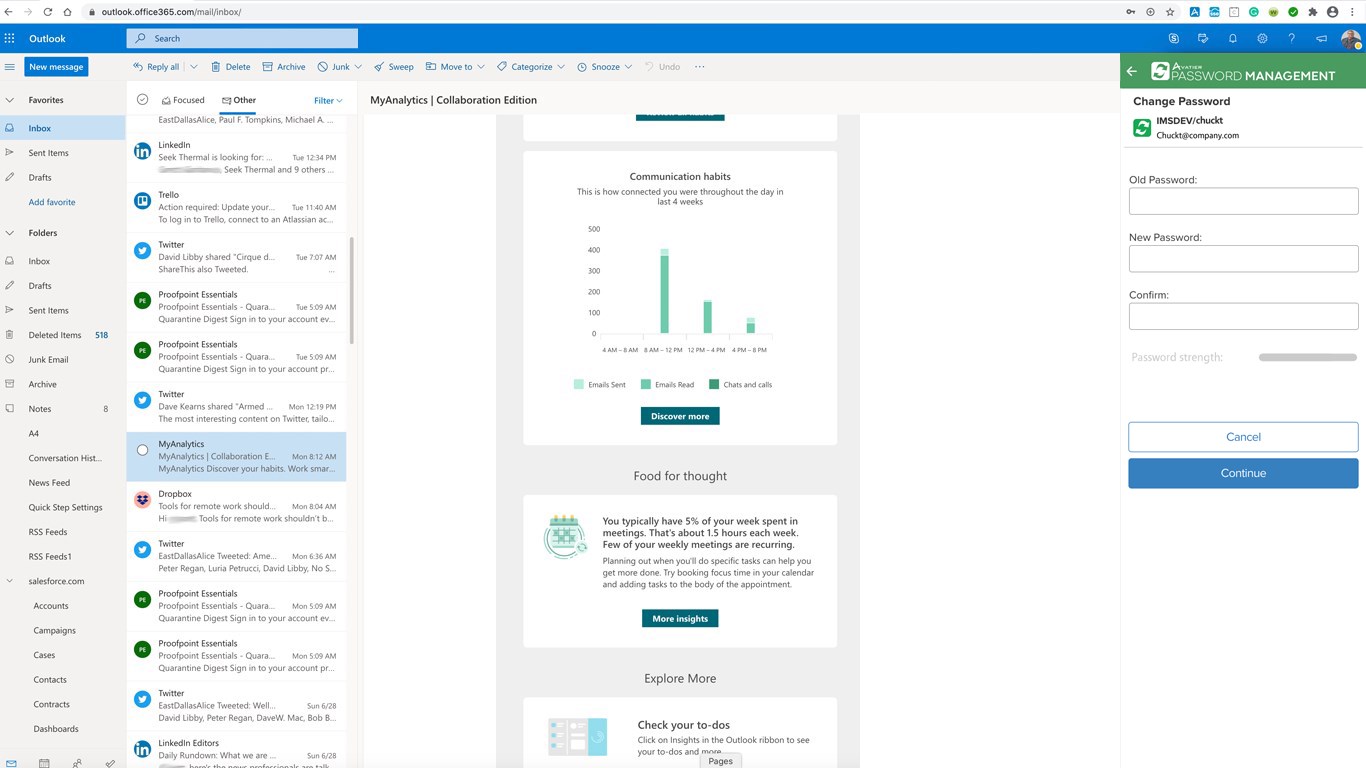Collapse the navigation pane hamburger

(10, 67)
